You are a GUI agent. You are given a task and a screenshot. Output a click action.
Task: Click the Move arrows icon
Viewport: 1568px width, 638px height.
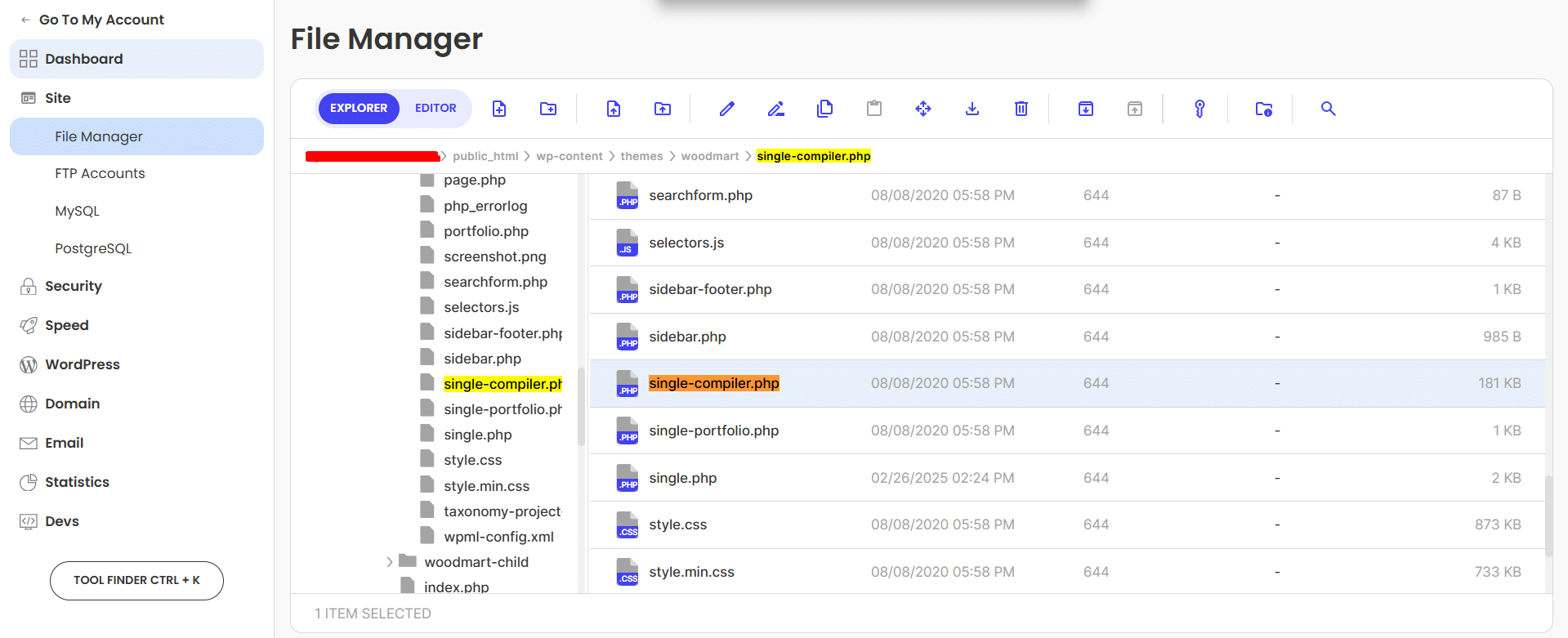(923, 109)
